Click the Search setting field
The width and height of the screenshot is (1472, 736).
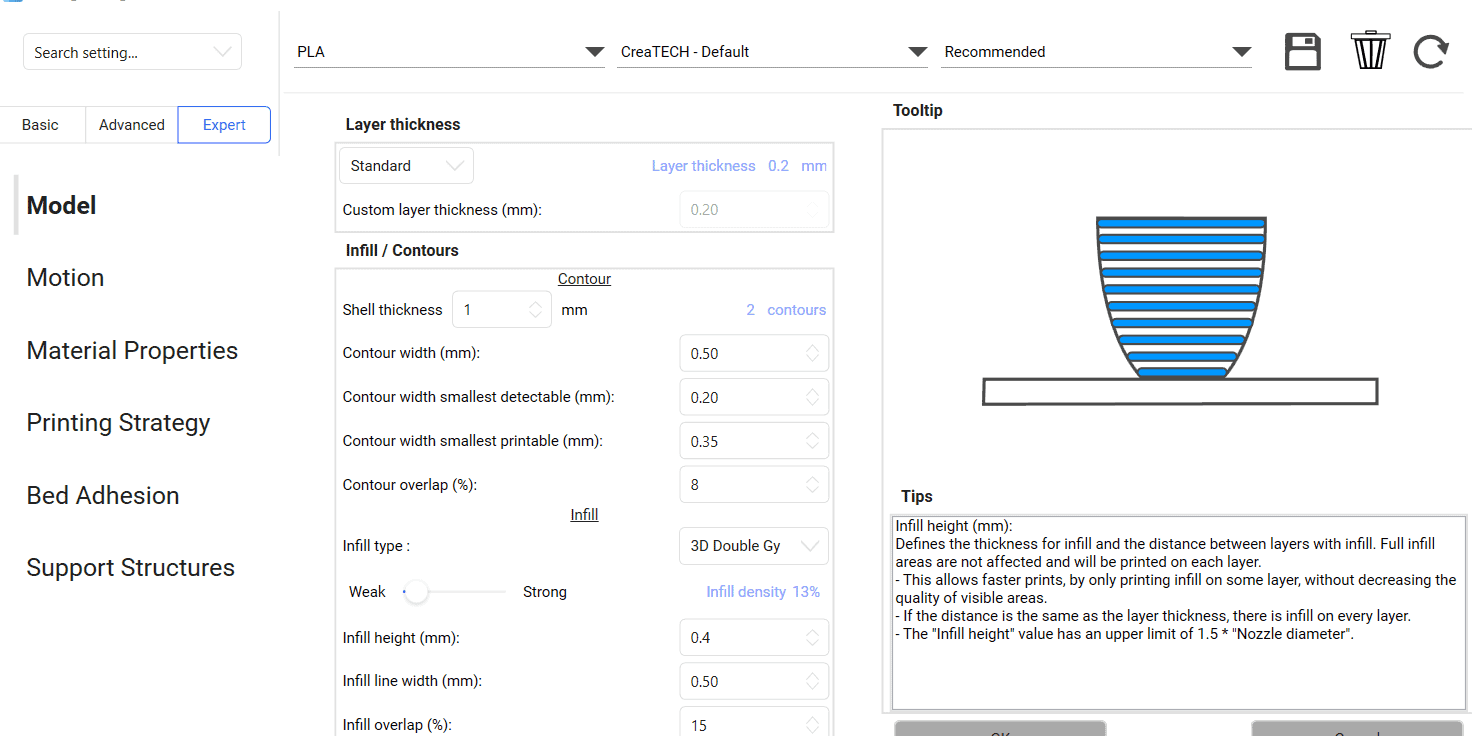point(120,53)
